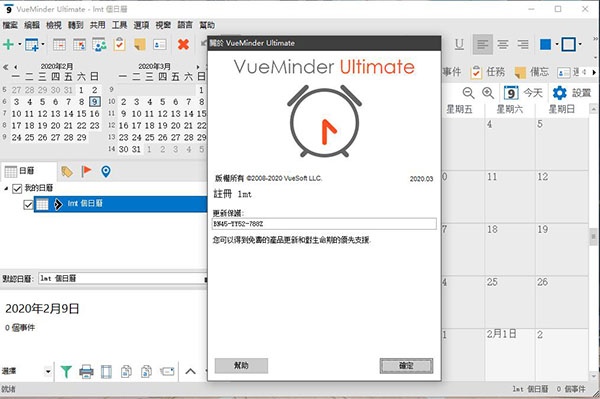Click the second copy documents icon
Image resolution: width=600 pixels, height=399 pixels.
(x=147, y=371)
